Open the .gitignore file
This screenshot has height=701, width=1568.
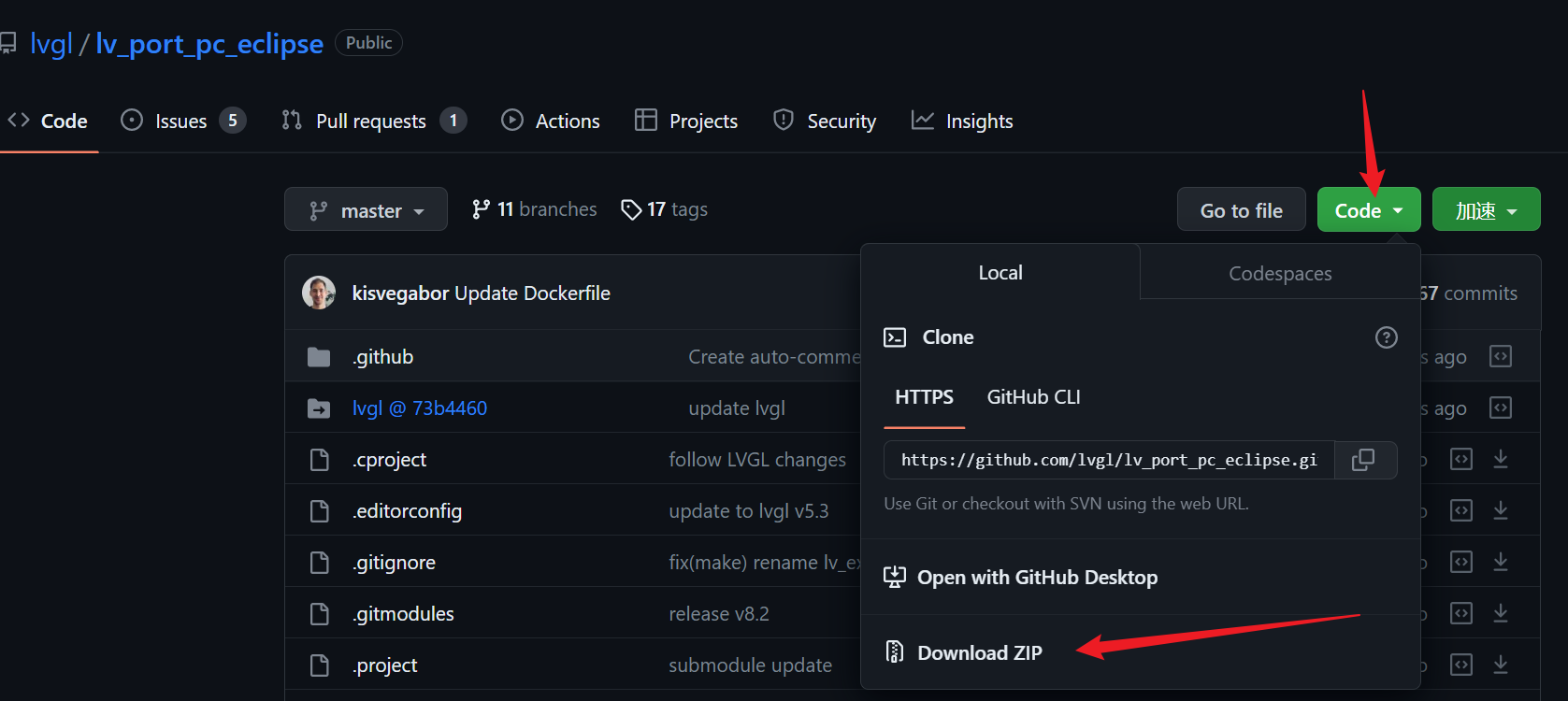394,563
